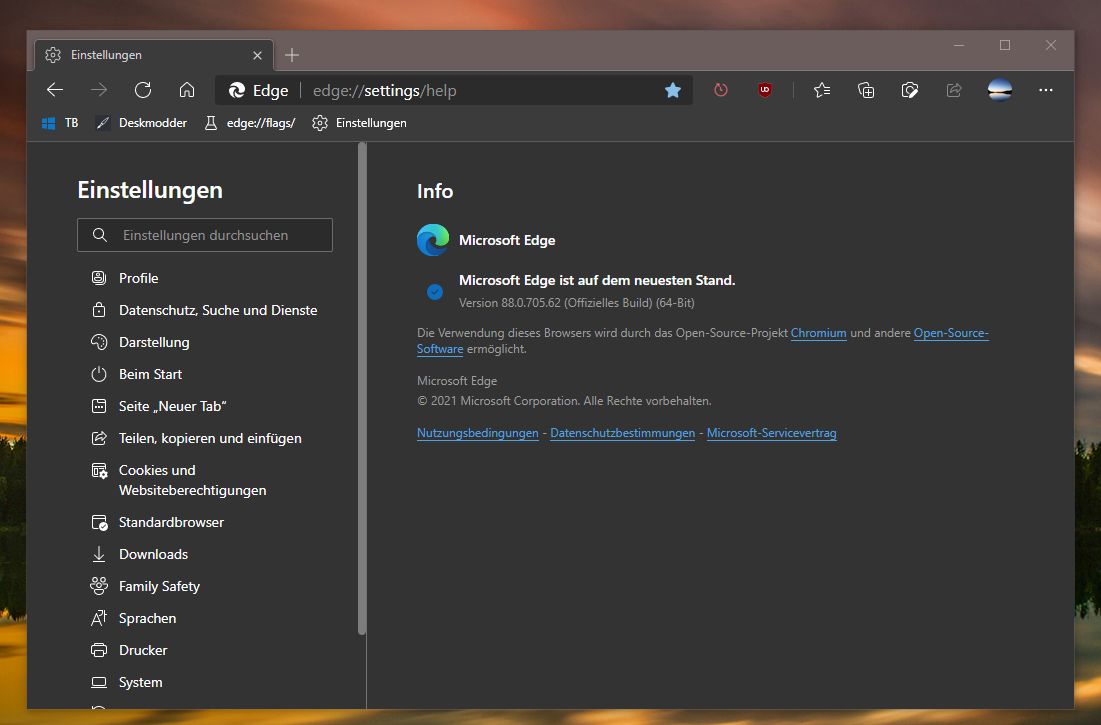Viewport: 1101px width, 725px height.
Task: Open the Datenschutzbestimmungen link
Action: point(622,433)
